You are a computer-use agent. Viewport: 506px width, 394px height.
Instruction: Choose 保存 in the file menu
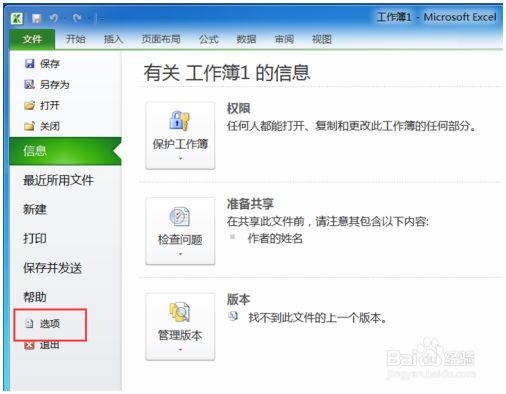point(42,63)
